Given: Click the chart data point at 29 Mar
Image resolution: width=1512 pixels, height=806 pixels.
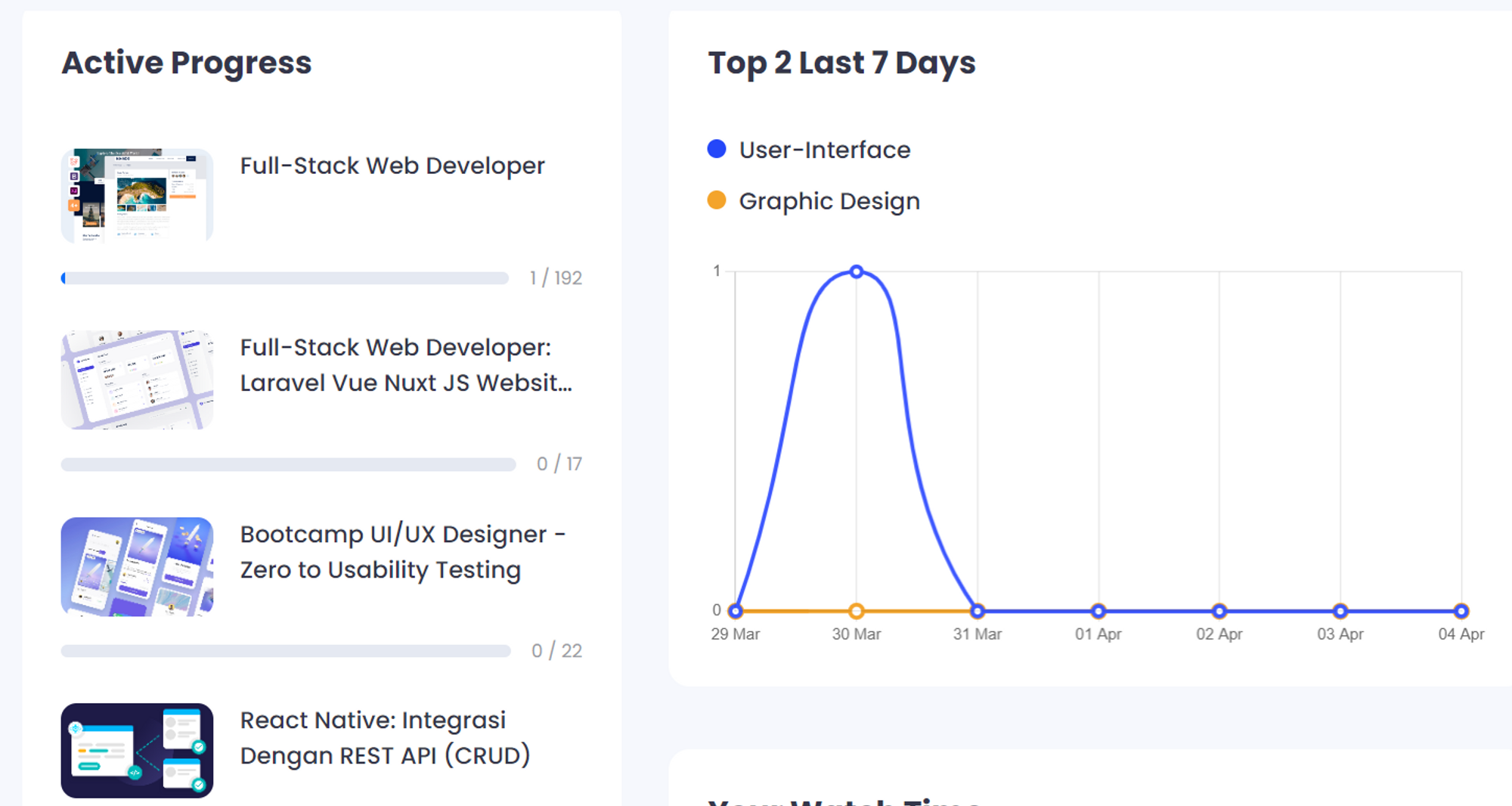Looking at the screenshot, I should 736,611.
